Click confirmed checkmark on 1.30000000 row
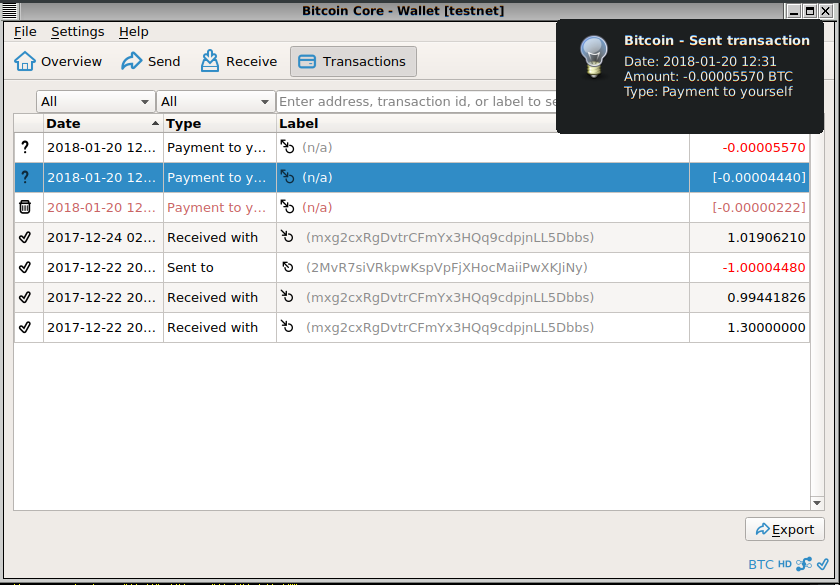This screenshot has width=840, height=585. (25, 327)
